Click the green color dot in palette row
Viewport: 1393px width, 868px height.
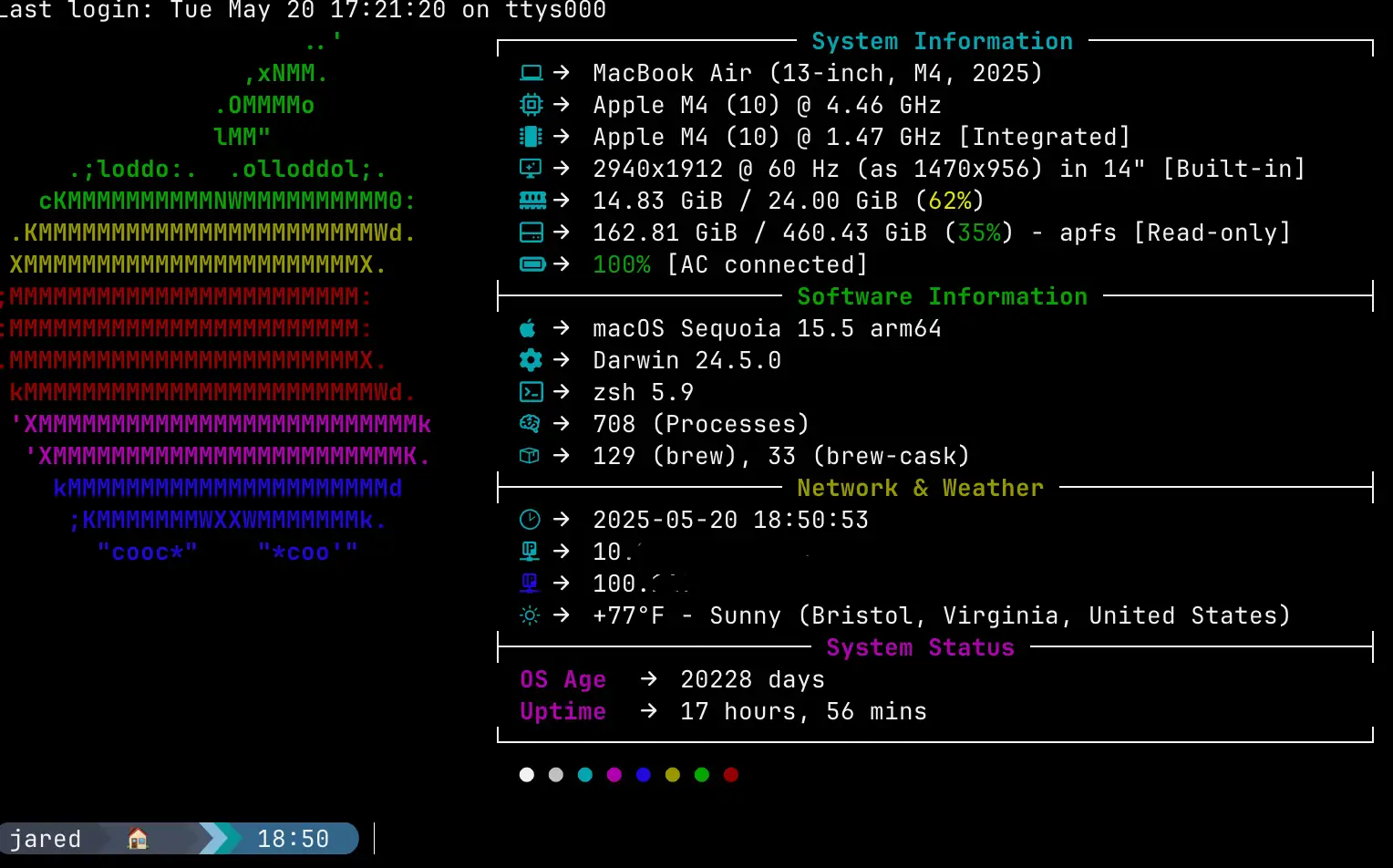(x=702, y=775)
